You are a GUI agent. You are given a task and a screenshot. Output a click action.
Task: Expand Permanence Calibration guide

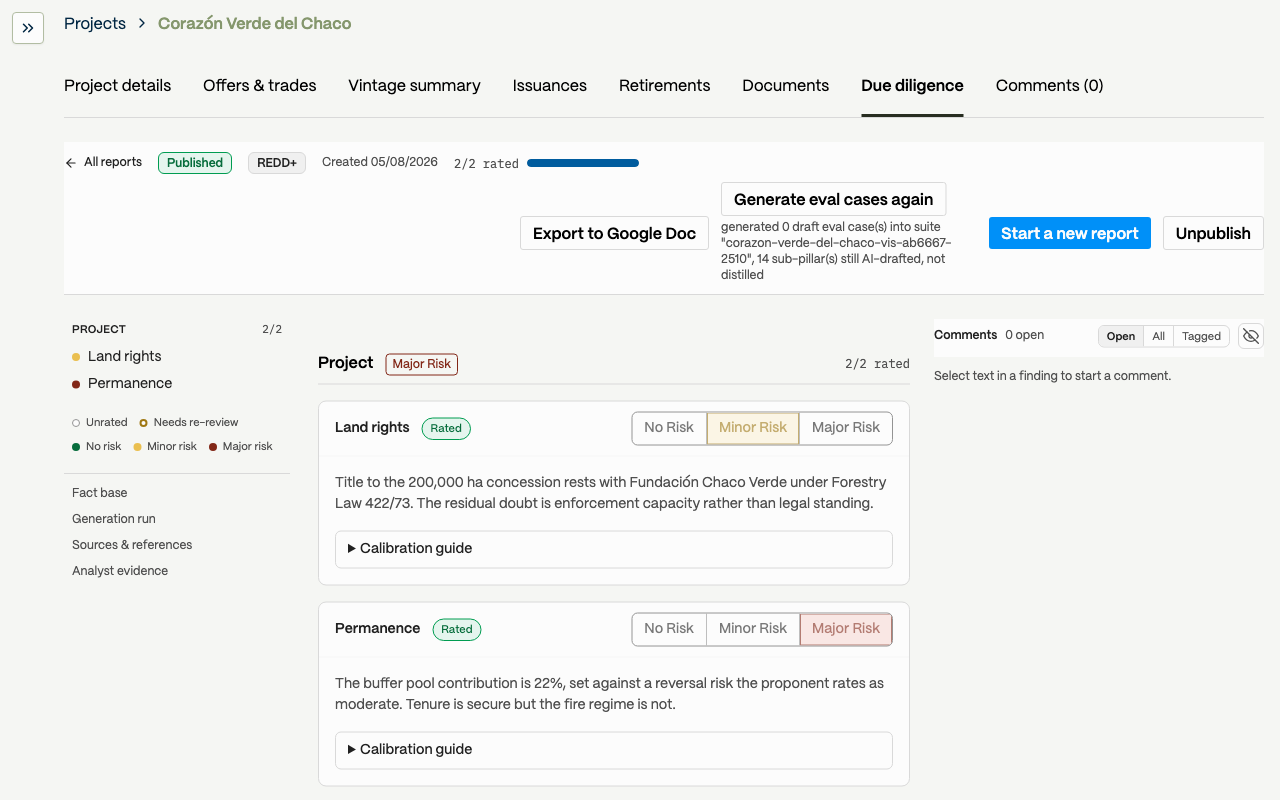(x=614, y=750)
